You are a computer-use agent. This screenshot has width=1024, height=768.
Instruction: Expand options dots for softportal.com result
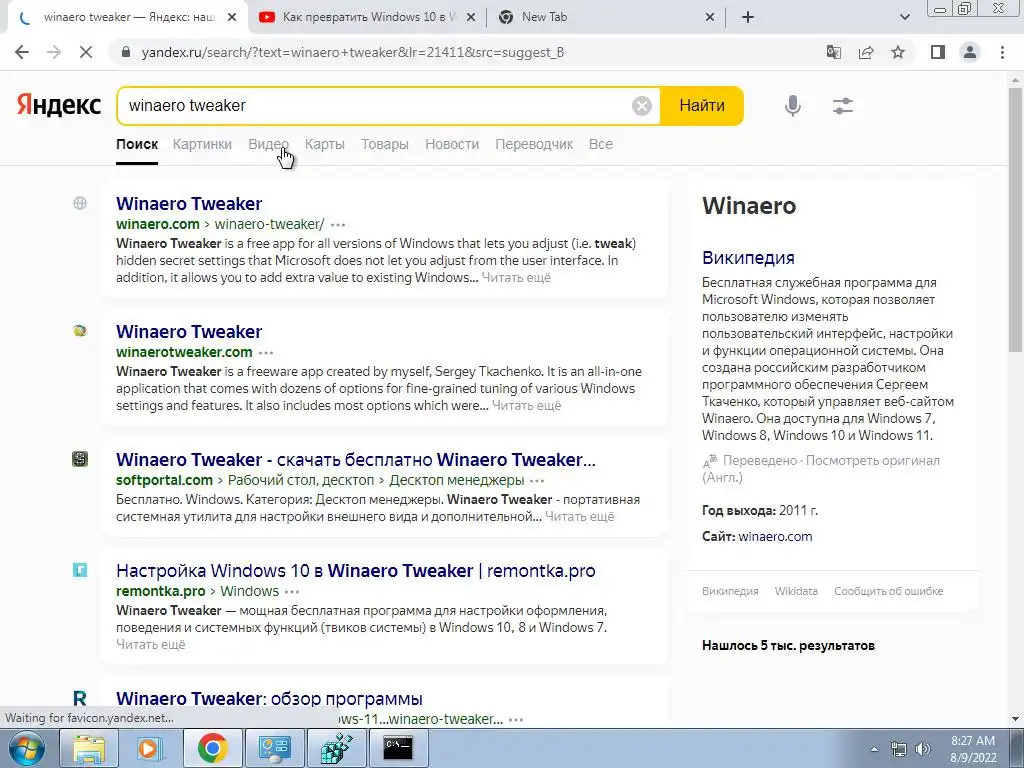point(537,481)
